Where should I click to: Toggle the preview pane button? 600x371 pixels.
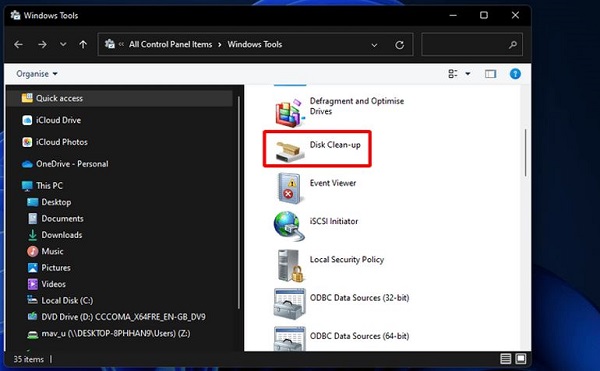[x=490, y=74]
